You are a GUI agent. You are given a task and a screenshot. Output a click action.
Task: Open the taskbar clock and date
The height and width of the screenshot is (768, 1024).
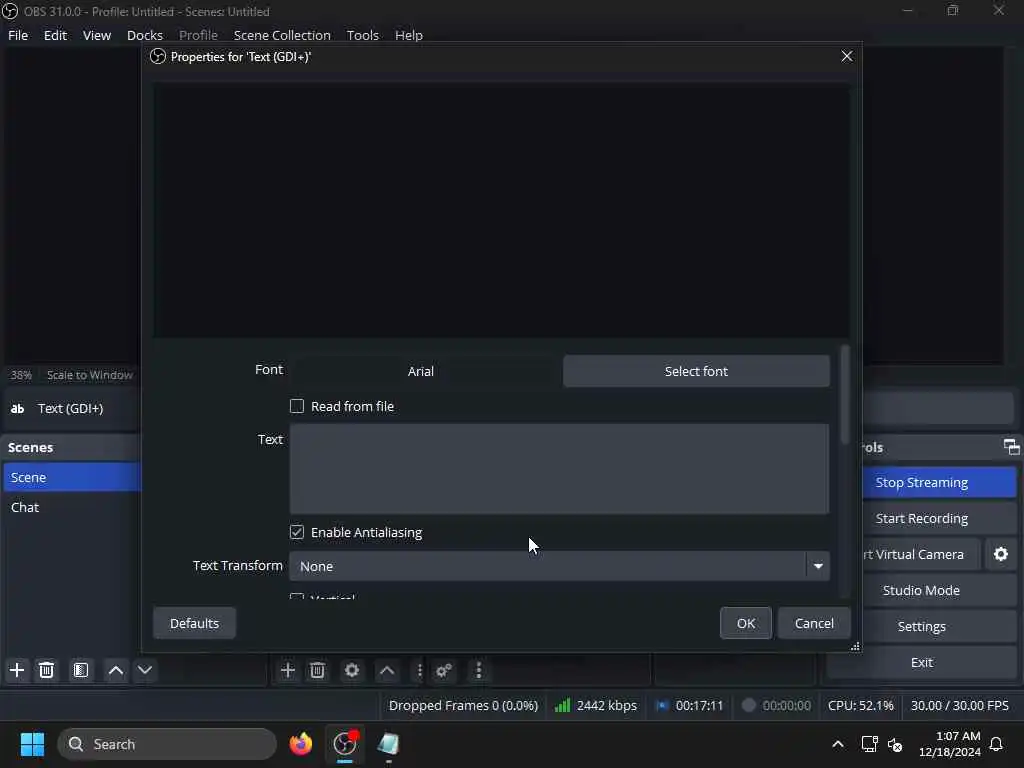[x=950, y=744]
